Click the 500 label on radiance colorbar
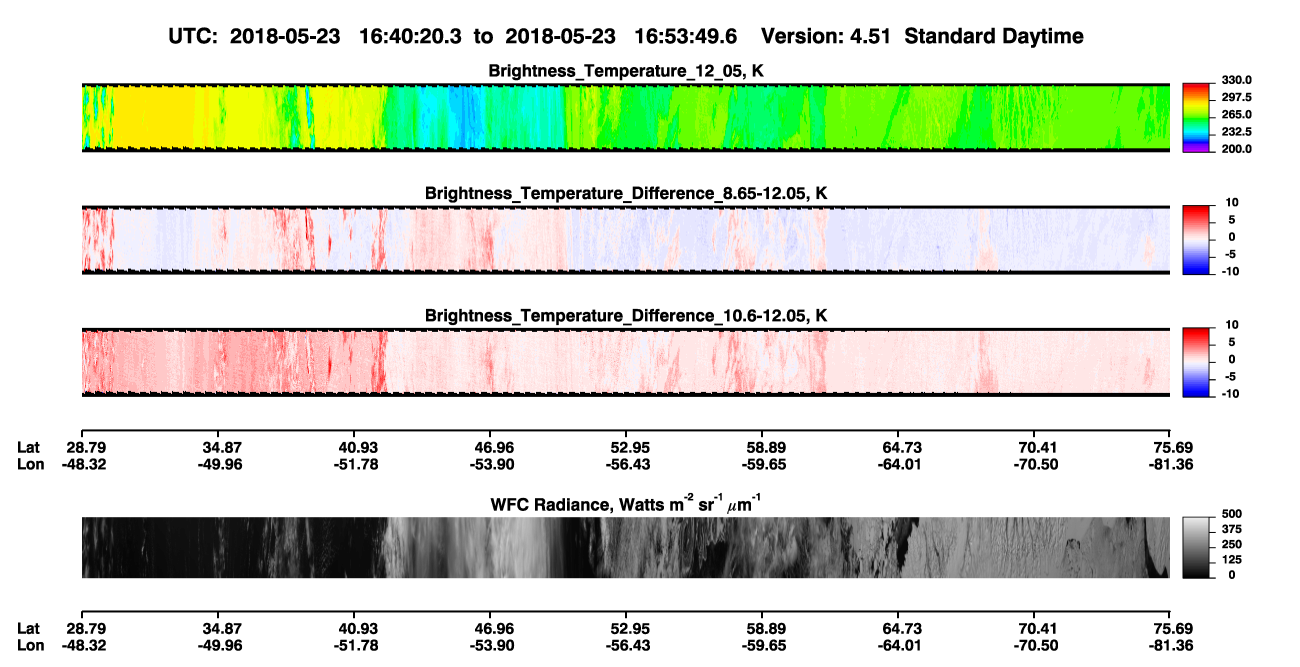 click(1234, 516)
